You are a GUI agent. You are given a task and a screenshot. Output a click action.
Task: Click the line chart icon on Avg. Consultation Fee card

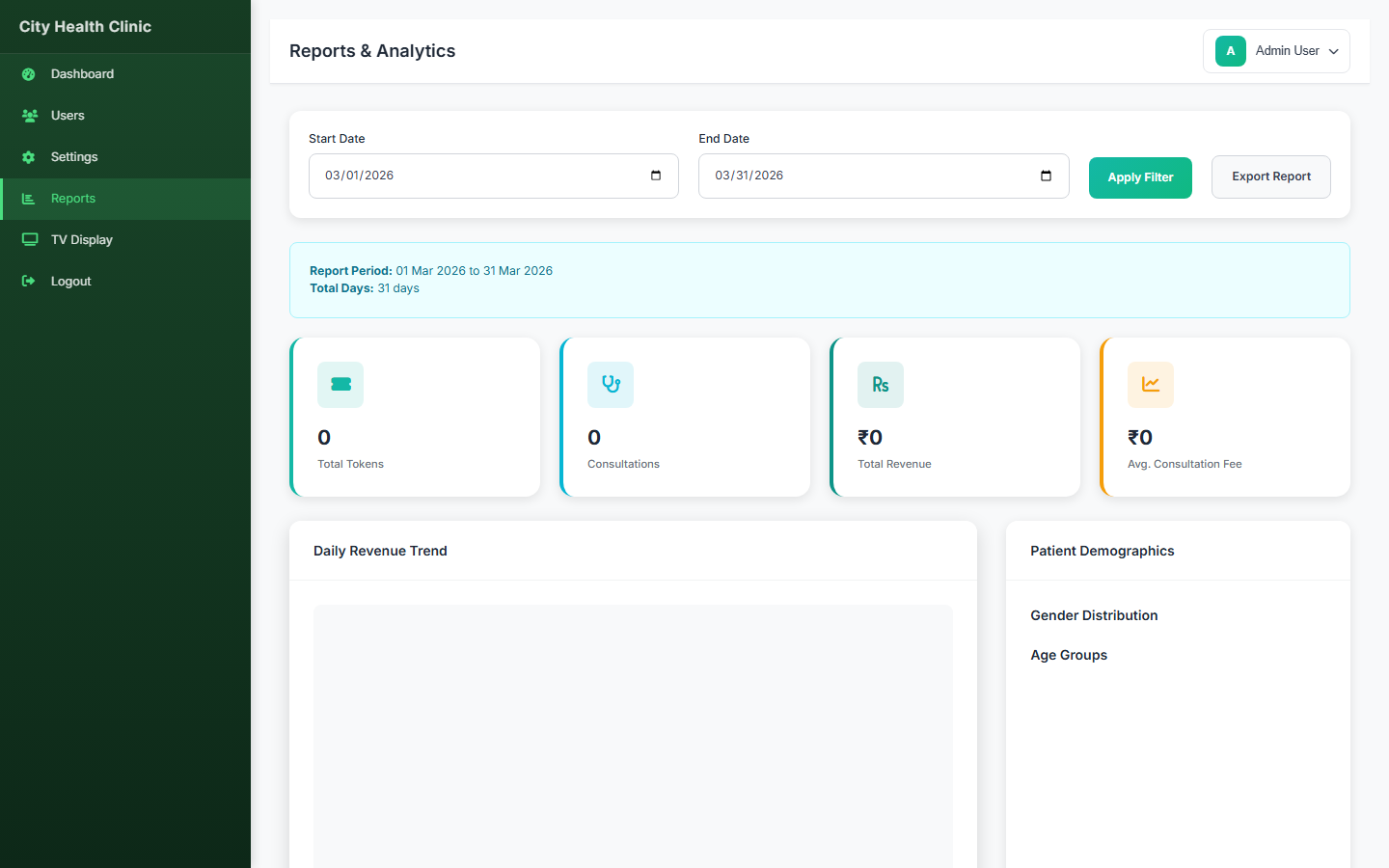[x=1151, y=384]
